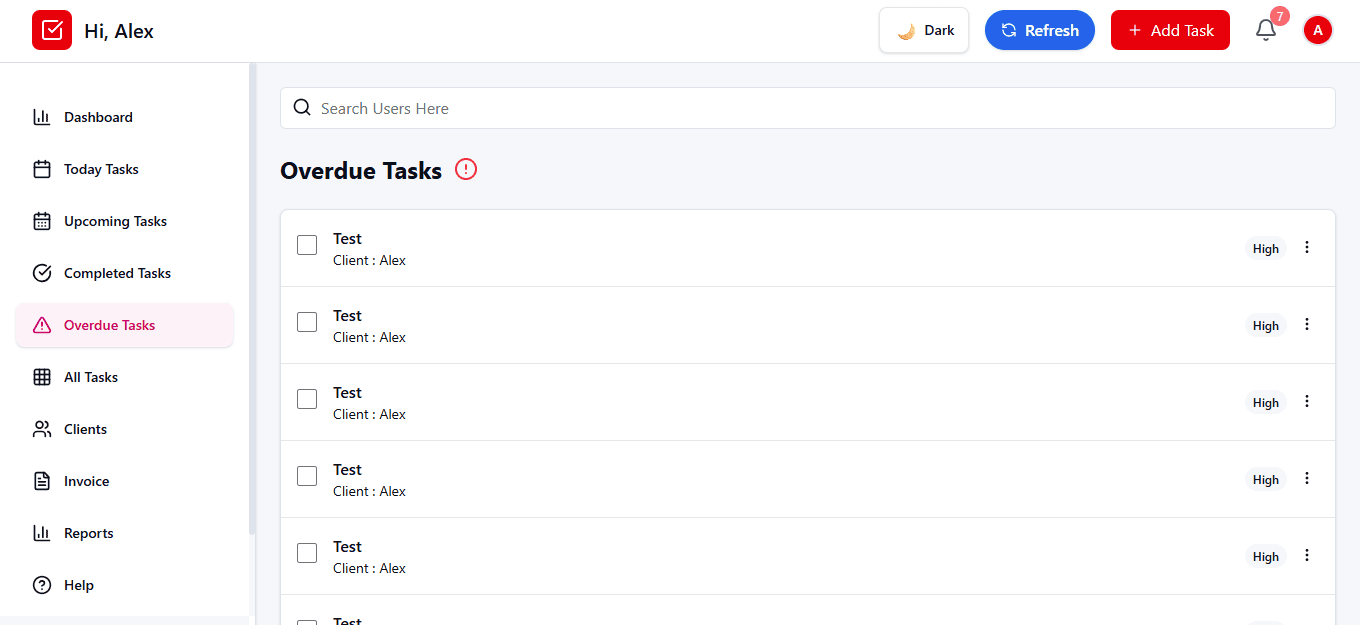
Task: Click the Clients people icon
Action: click(41, 429)
